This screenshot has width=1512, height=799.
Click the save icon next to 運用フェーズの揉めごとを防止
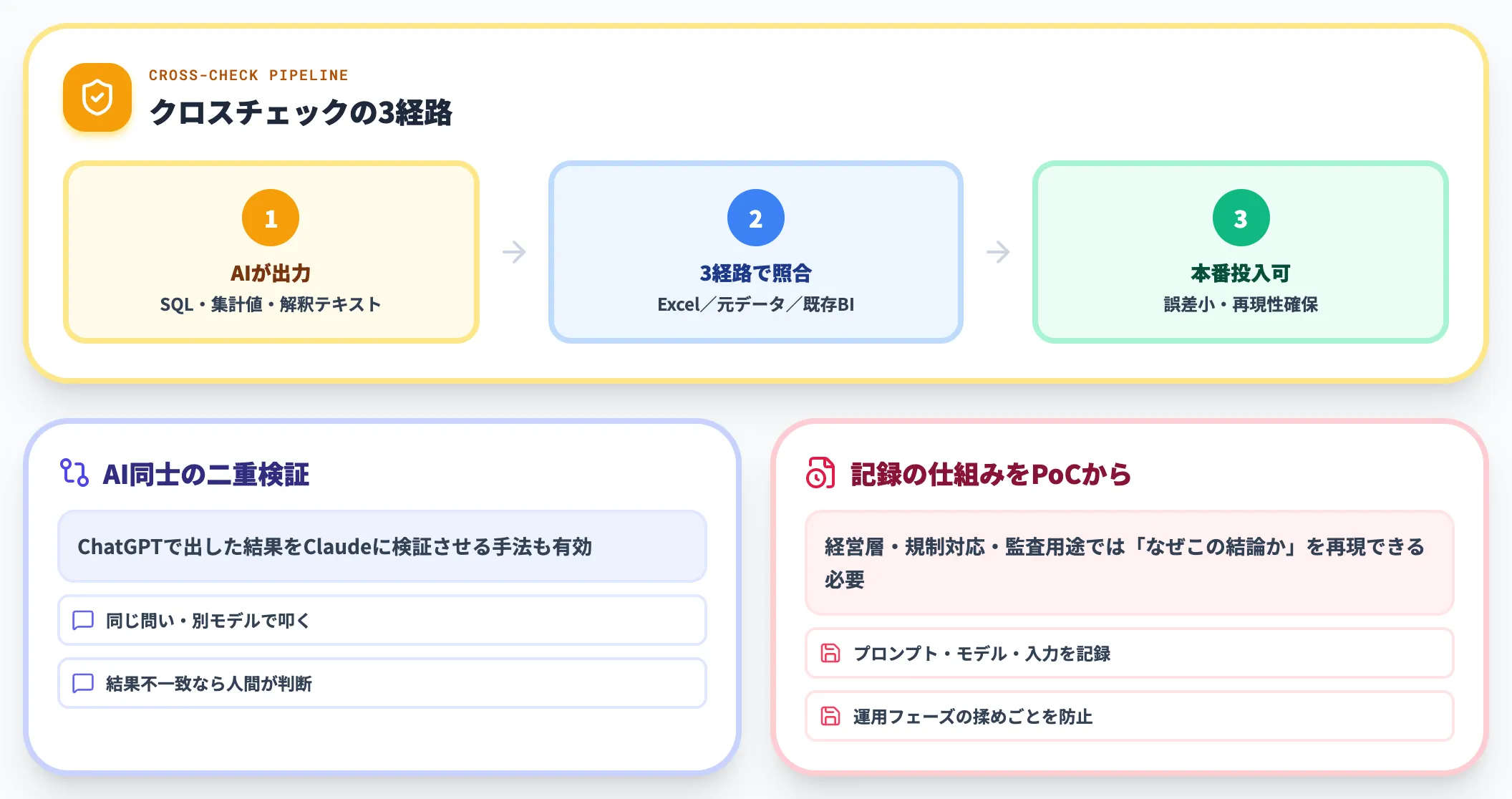pos(830,716)
